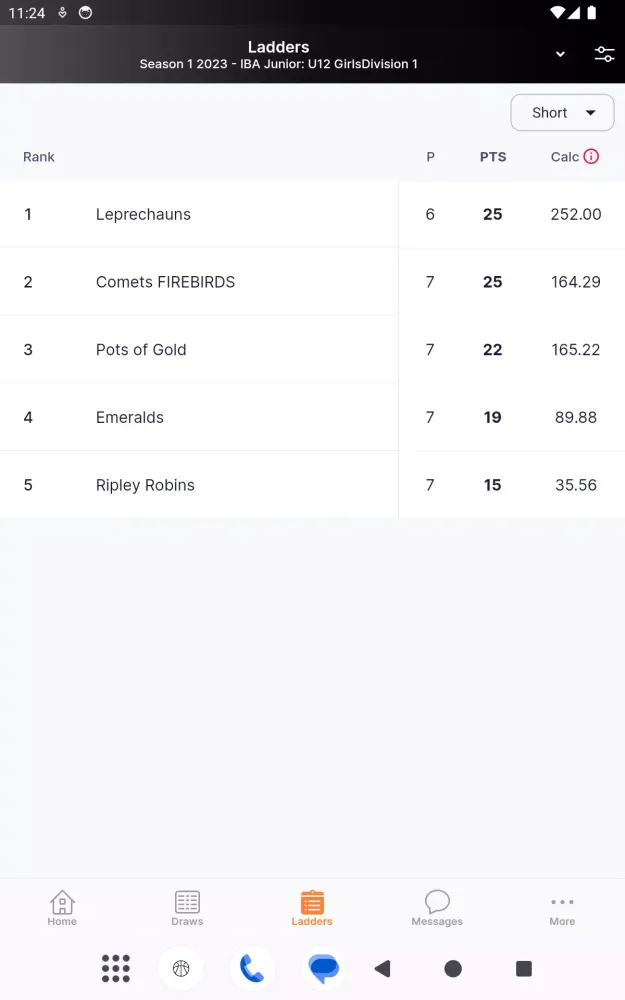Expand the competition selector chevron
The image size is (625, 1000).
coord(560,55)
